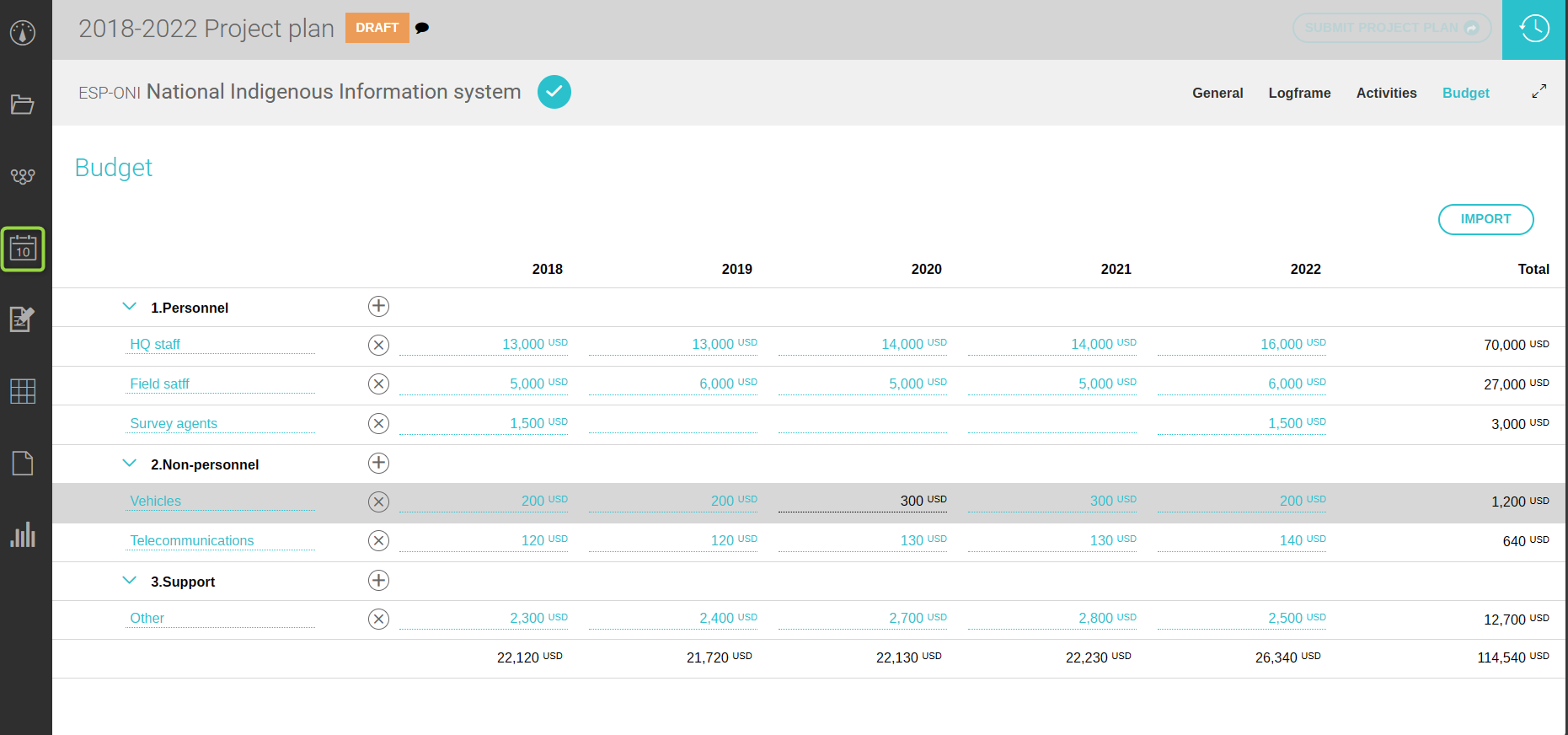1568x735 pixels.
Task: Click the DRAFT status badge
Action: coord(377,28)
